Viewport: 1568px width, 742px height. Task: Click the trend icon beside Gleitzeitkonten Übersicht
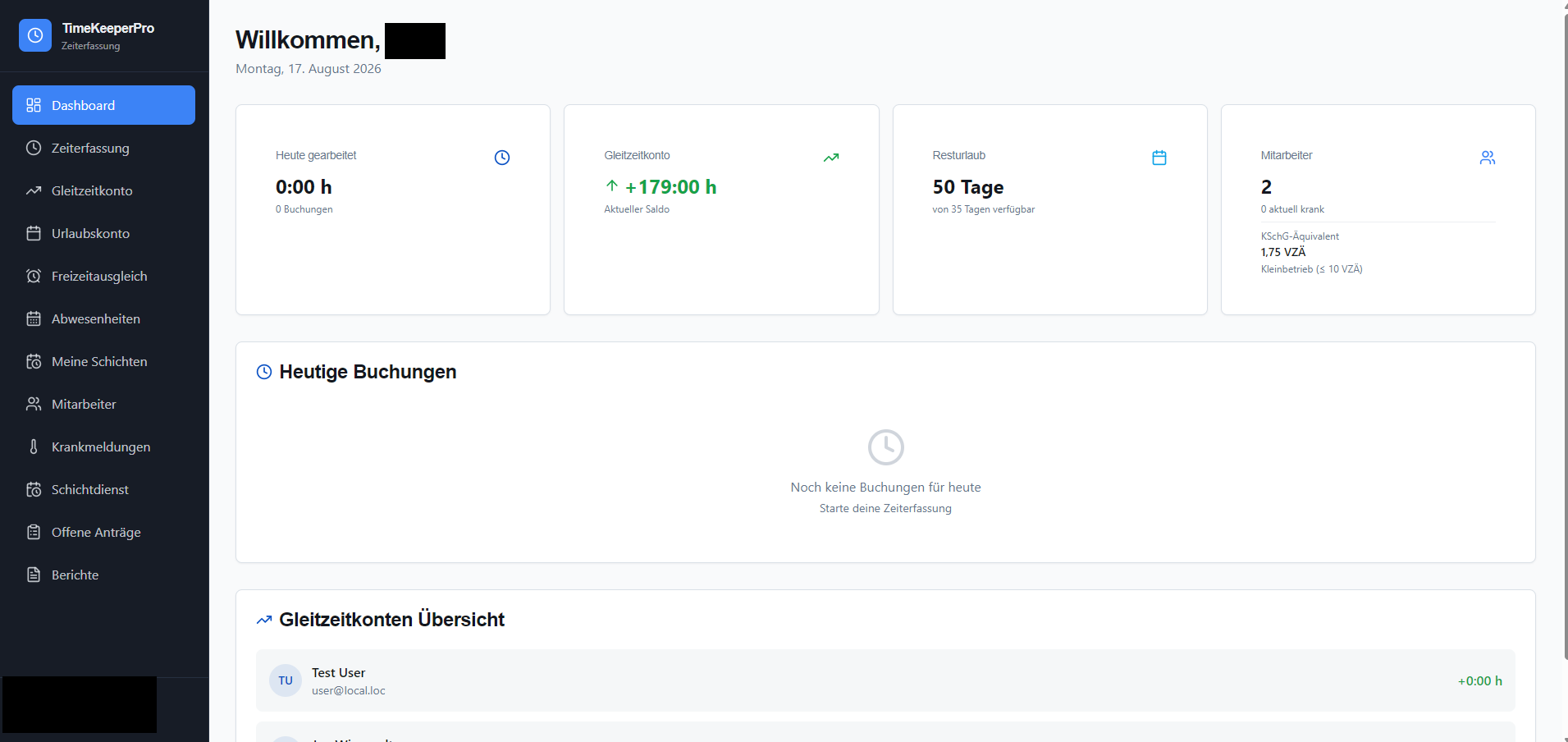point(264,620)
